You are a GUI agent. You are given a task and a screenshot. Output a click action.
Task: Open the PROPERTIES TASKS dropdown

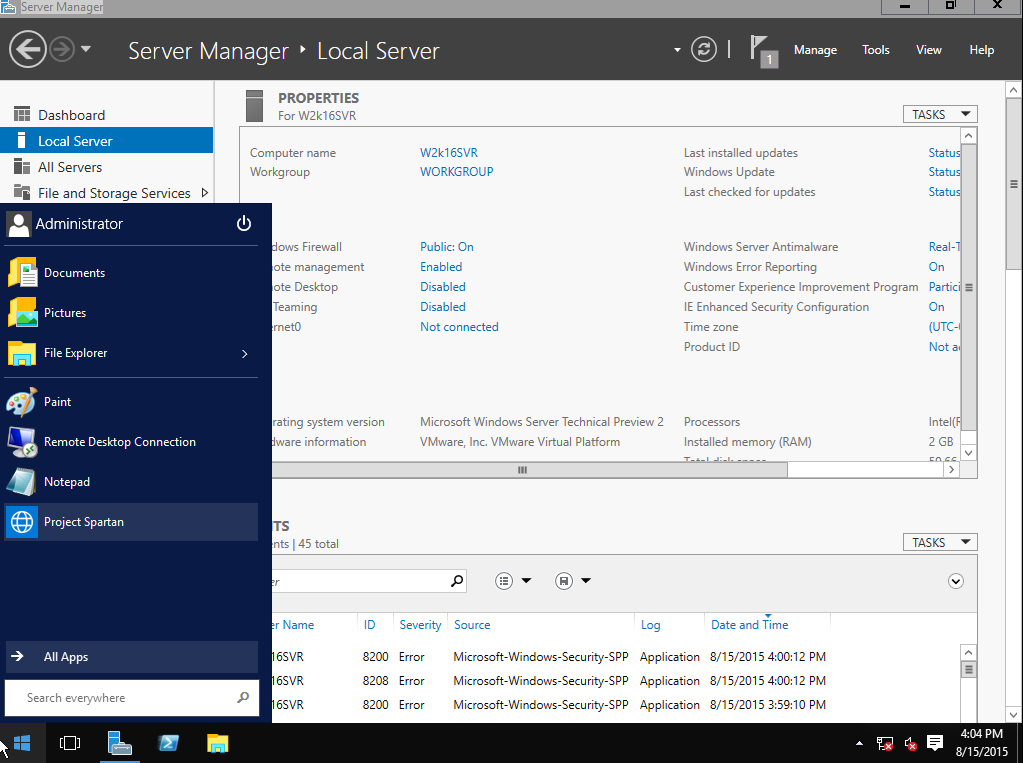(x=938, y=113)
